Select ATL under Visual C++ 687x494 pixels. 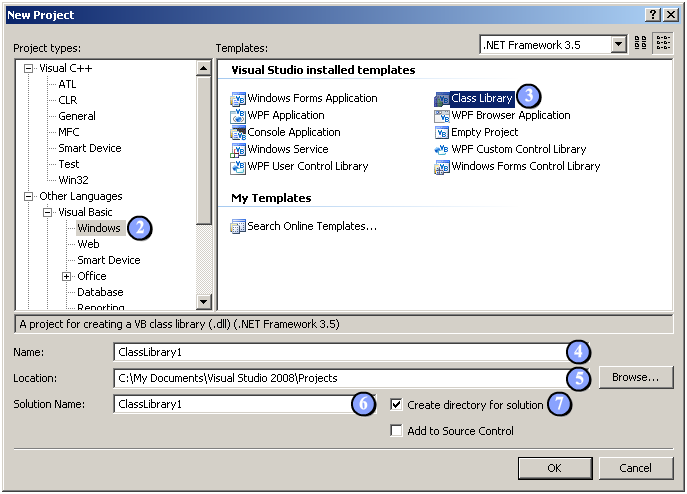click(67, 84)
